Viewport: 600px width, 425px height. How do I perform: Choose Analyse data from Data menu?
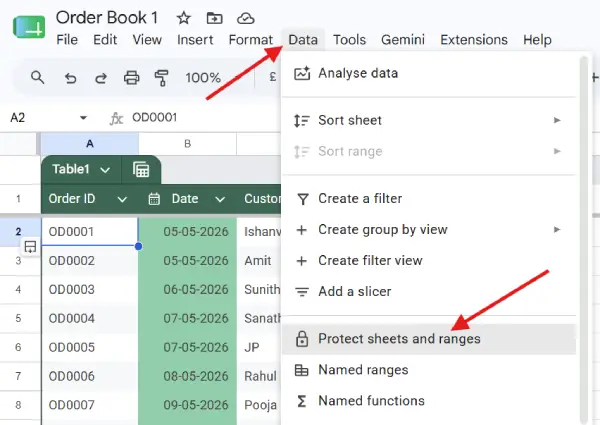tap(429, 73)
